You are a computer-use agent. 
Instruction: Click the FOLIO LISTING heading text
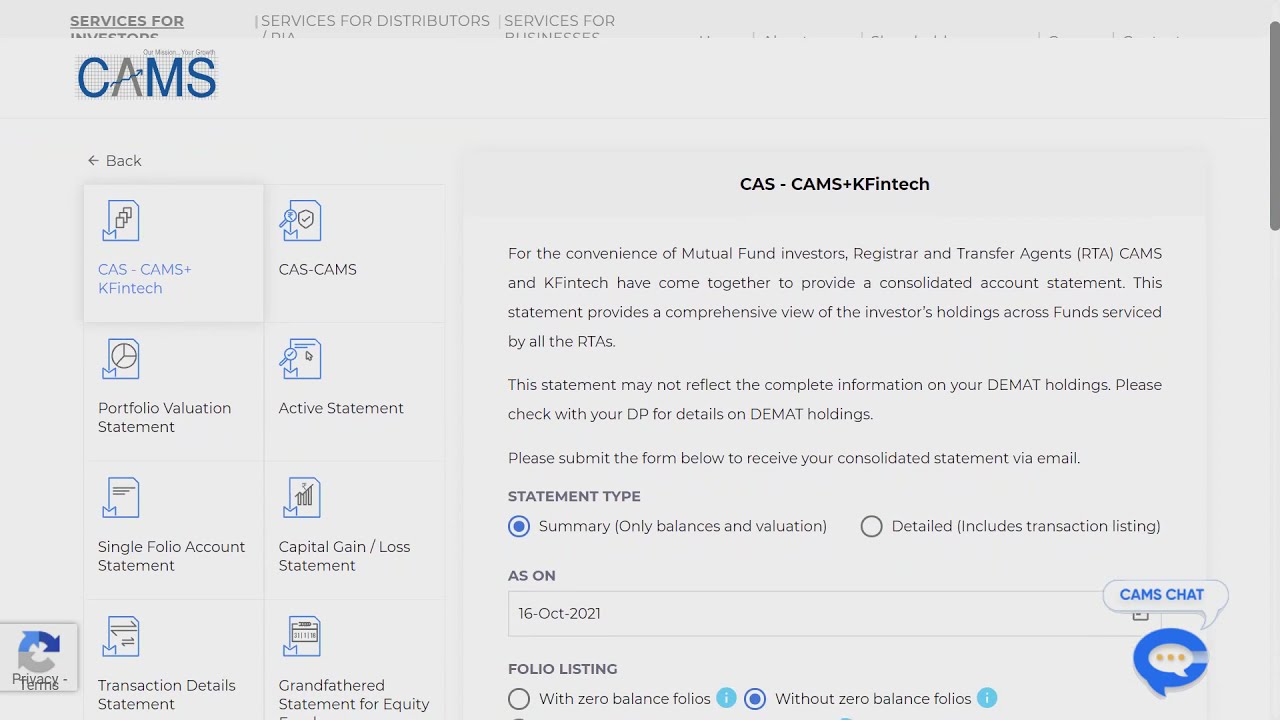[x=562, y=669]
